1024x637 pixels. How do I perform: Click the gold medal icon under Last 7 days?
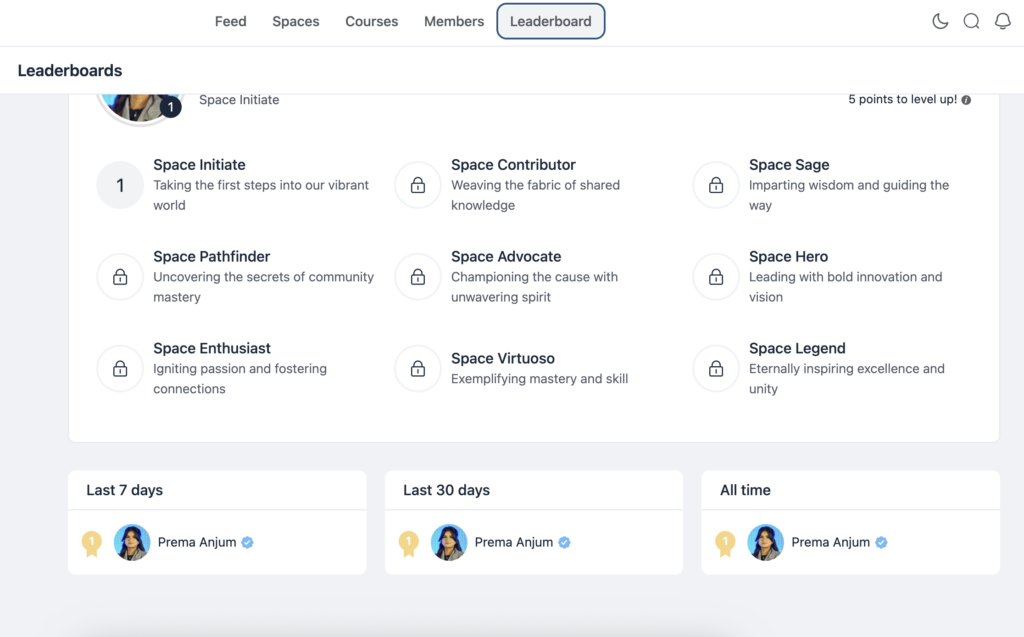pos(92,543)
